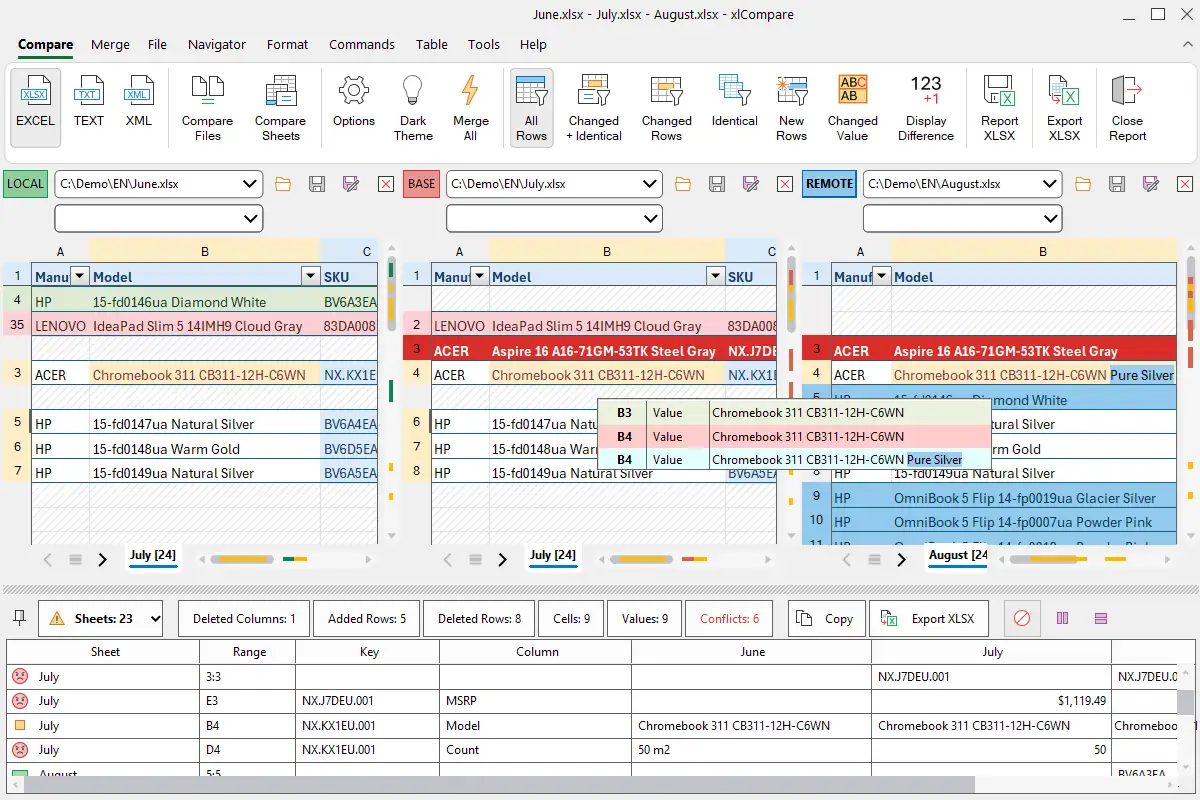This screenshot has width=1200, height=800.
Task: Toggle the Changed Rows filter
Action: point(666,108)
